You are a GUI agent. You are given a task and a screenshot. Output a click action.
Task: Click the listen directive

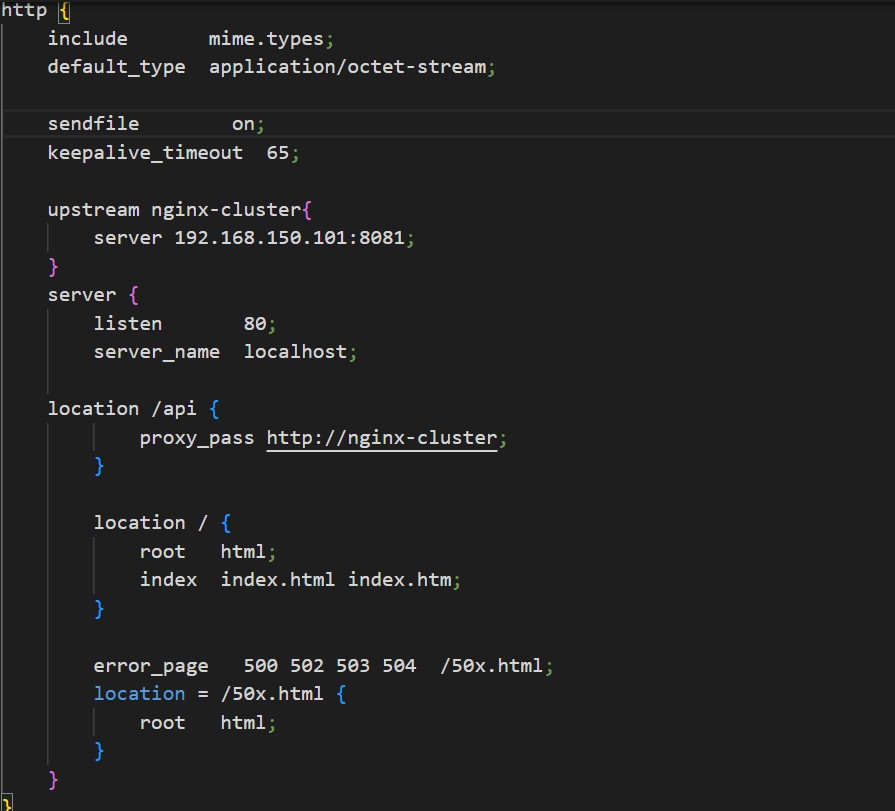(x=127, y=324)
